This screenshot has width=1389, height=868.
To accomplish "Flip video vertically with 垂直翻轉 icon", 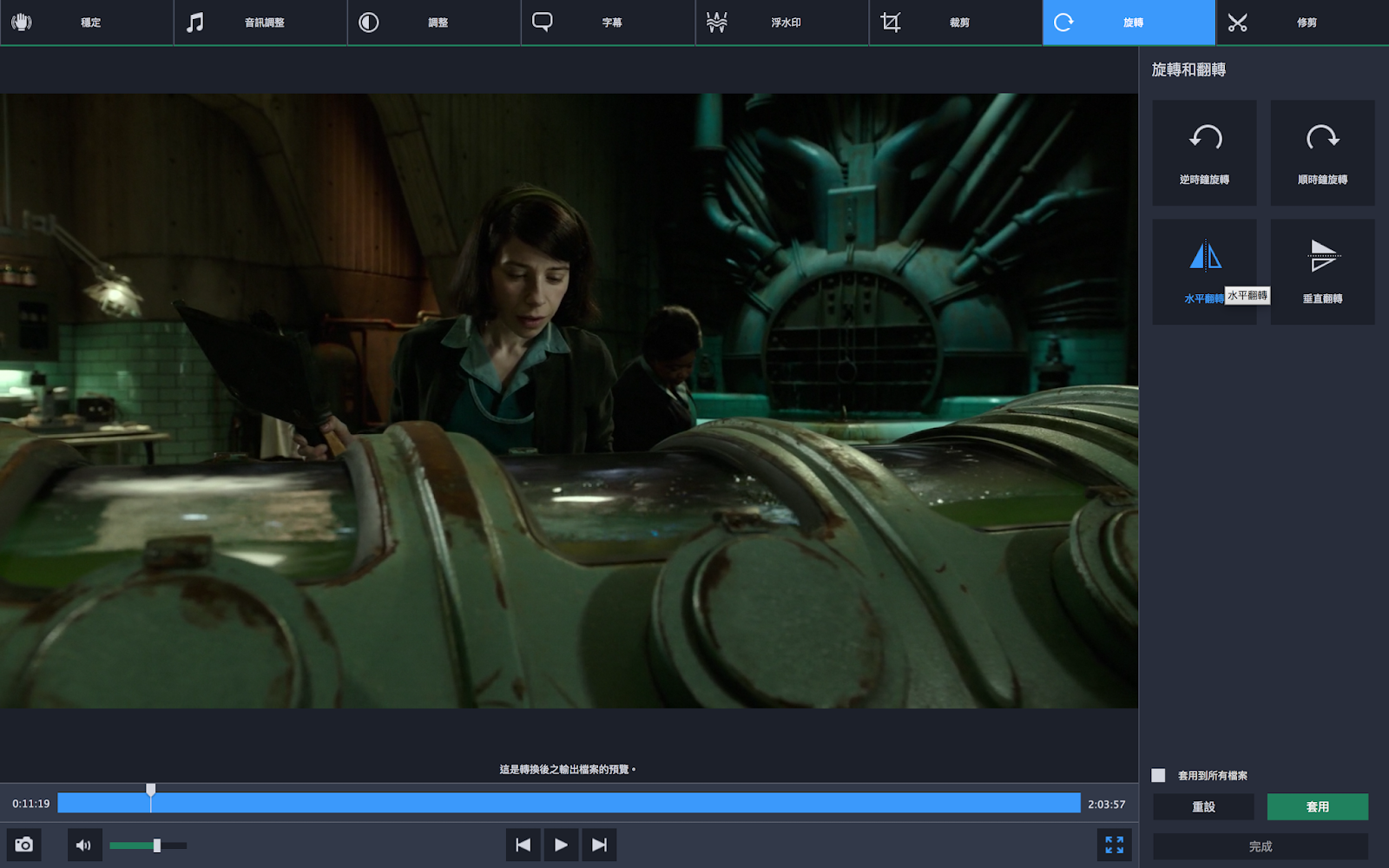I will [1322, 272].
